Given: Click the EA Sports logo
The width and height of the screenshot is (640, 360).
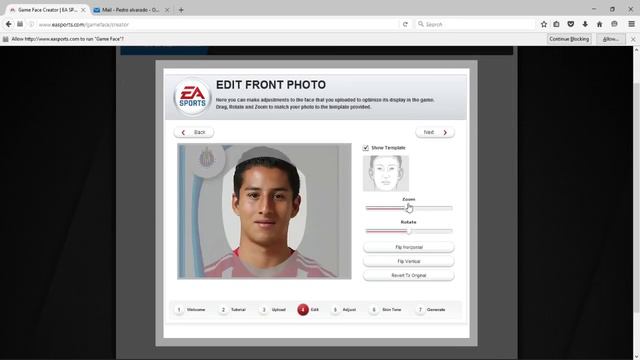Looking at the screenshot, I should [192, 97].
